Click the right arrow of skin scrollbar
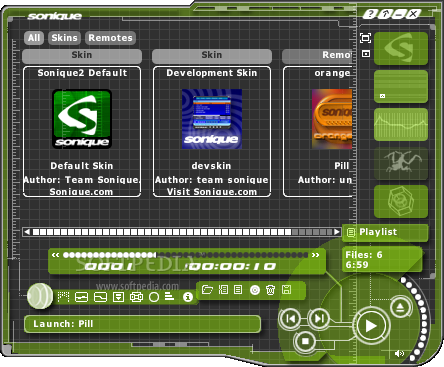This screenshot has width=444, height=367. pyautogui.click(x=337, y=232)
